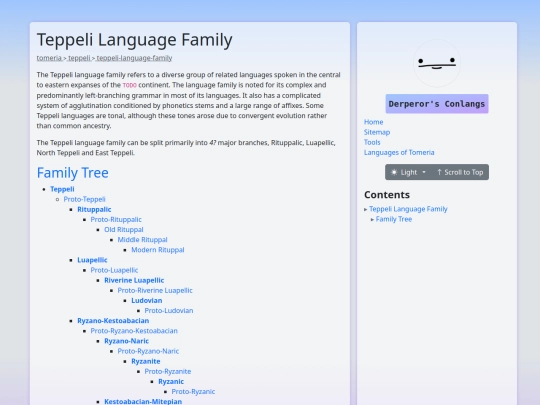Open Riverine Luapellic branch

134,280
